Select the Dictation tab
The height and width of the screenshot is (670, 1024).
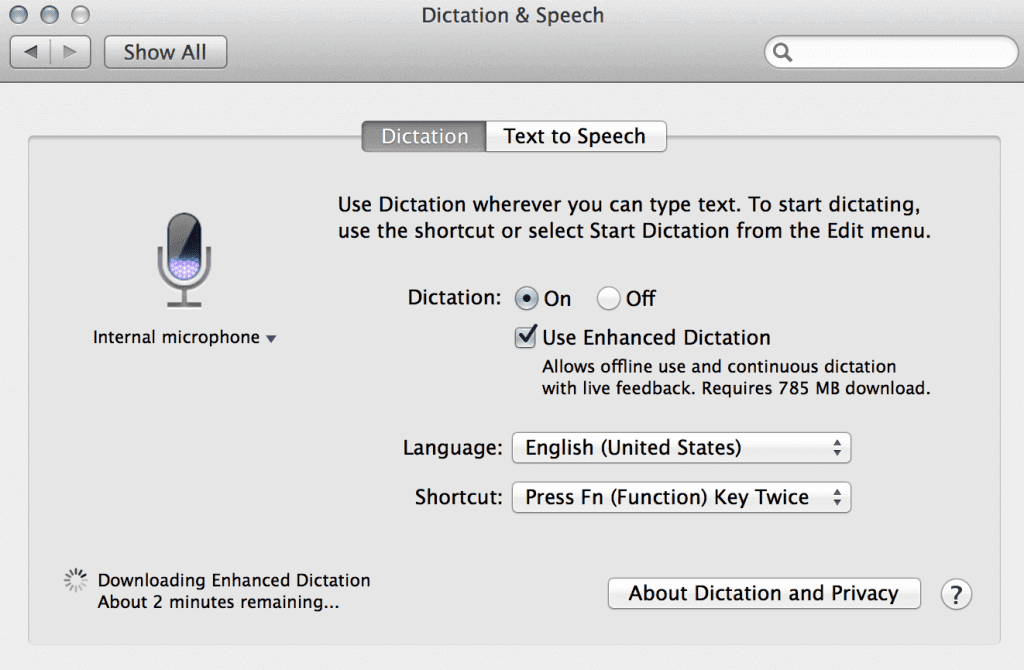(x=423, y=136)
